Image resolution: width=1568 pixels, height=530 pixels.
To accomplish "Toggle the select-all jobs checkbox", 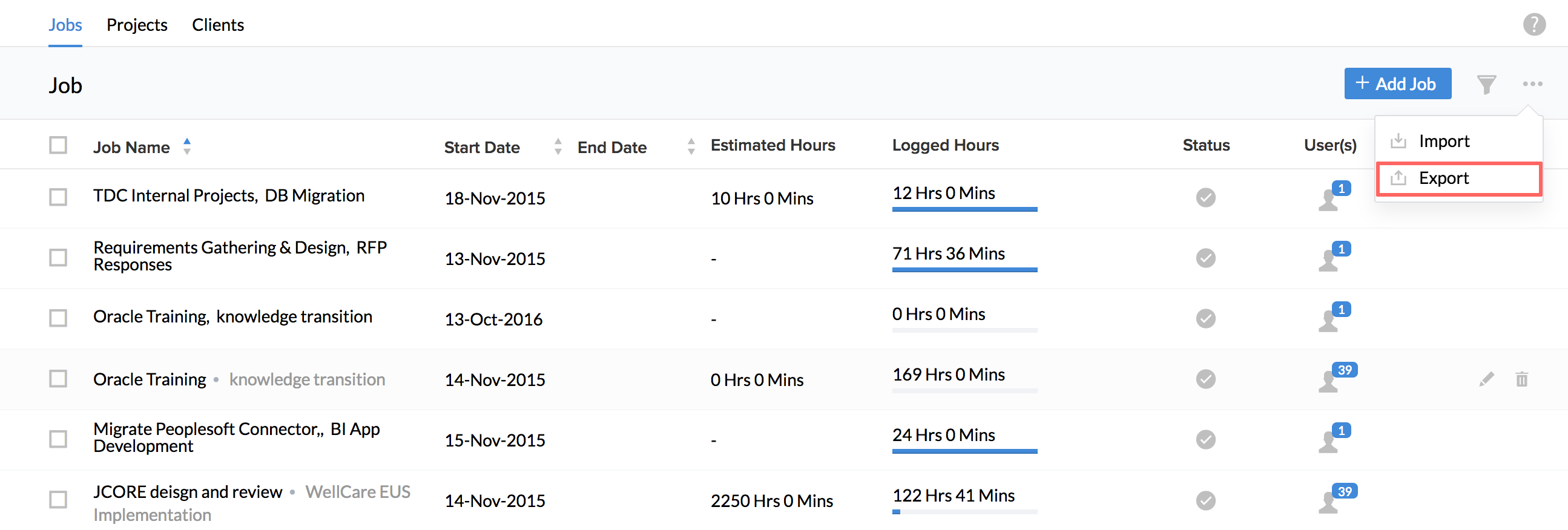I will pos(58,146).
